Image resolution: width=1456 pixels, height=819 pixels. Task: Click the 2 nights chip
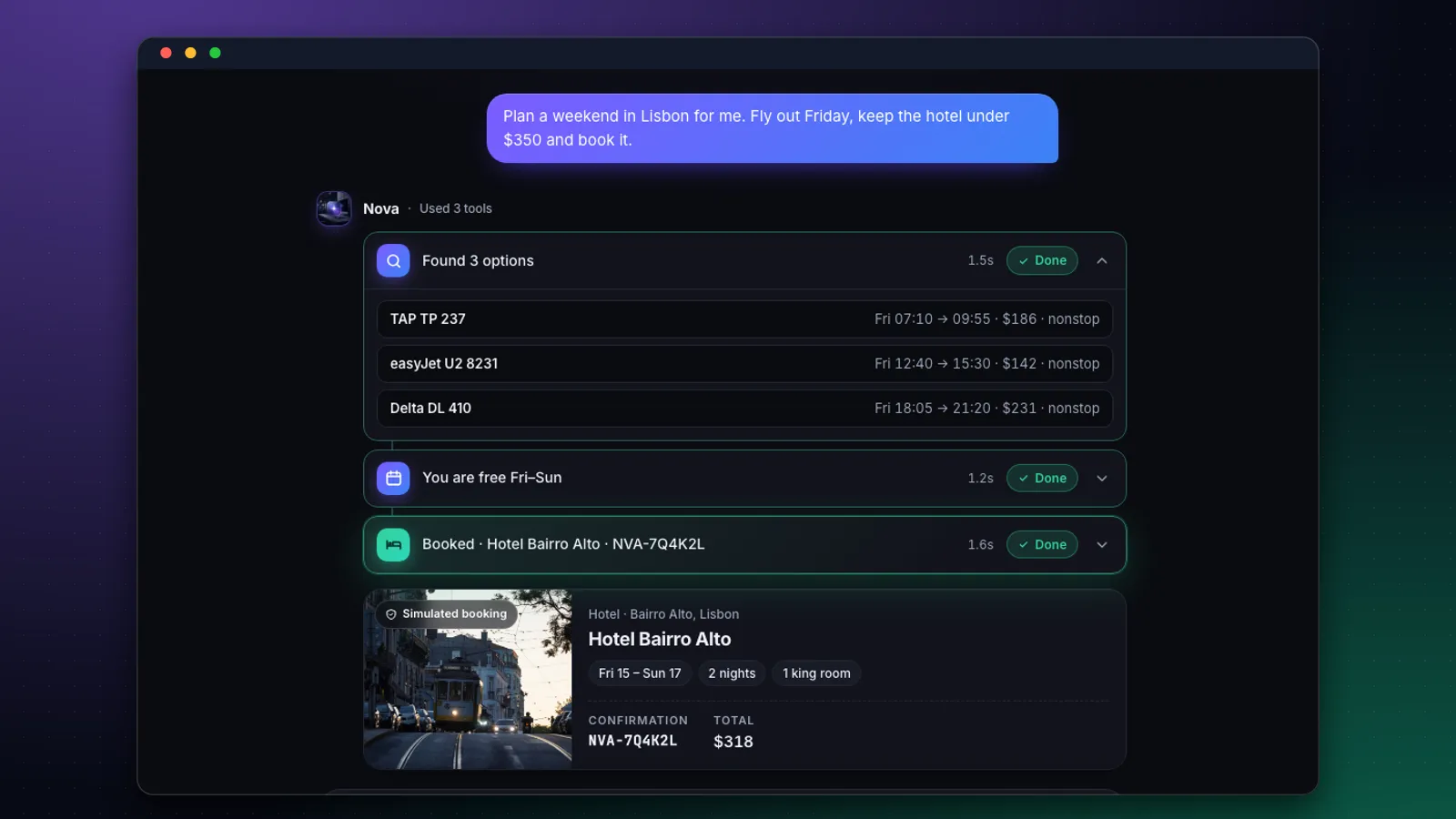732,673
